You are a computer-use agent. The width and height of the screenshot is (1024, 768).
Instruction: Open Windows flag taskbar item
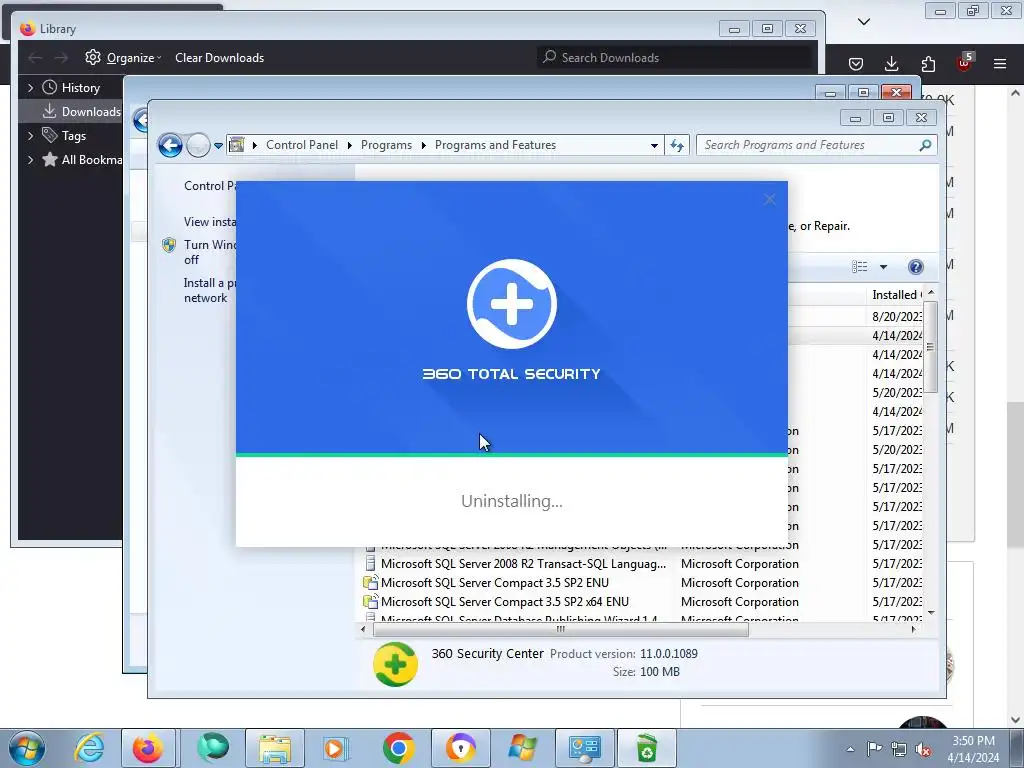[522, 748]
